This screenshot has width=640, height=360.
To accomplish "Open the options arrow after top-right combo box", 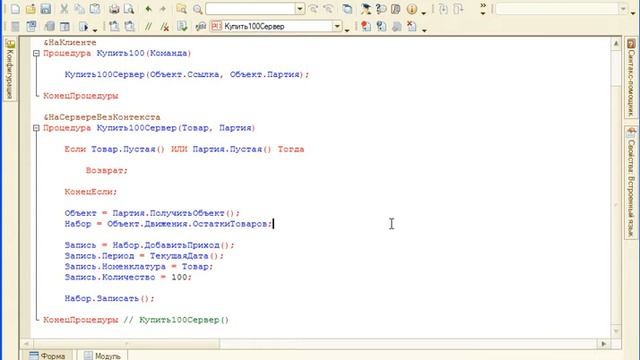I will coord(633,13).
